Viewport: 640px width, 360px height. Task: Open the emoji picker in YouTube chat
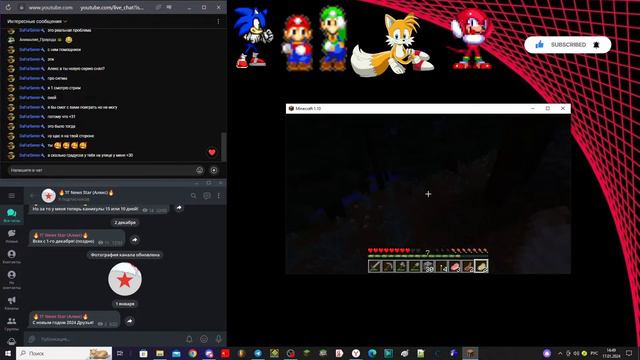[200, 170]
